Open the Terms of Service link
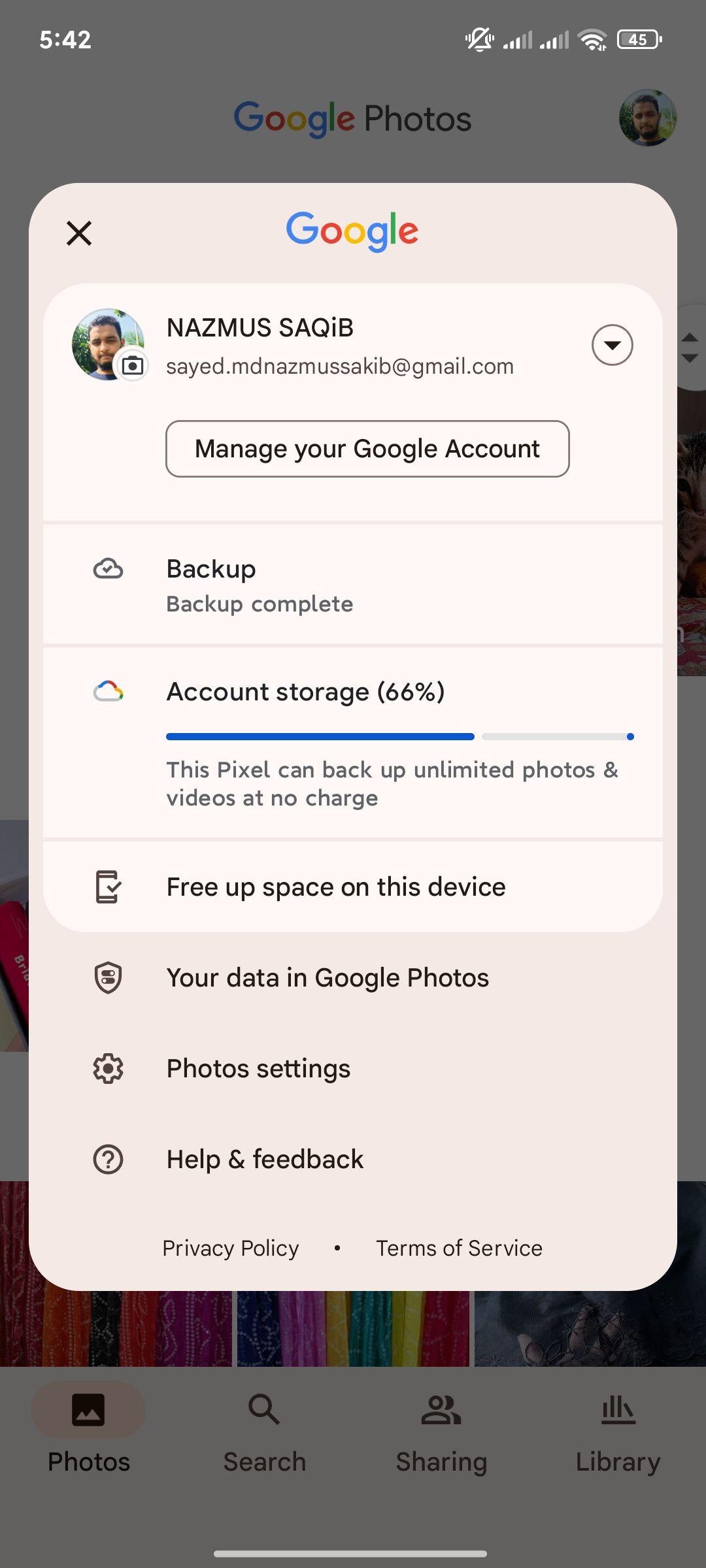 point(459,1248)
